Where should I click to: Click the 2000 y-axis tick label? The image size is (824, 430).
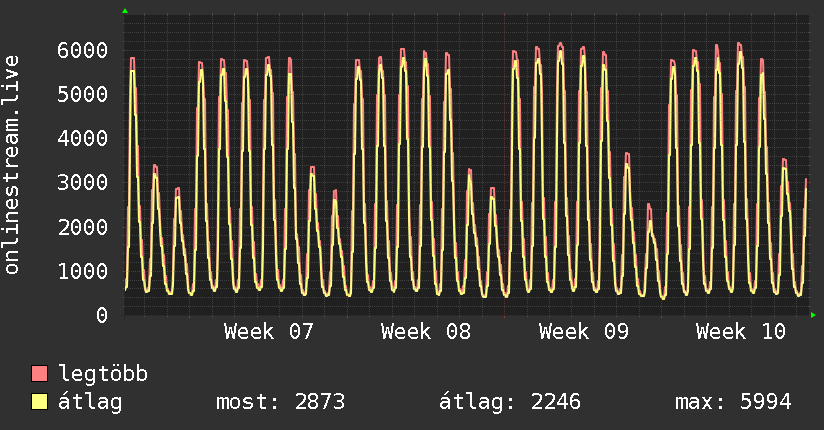[82, 227]
